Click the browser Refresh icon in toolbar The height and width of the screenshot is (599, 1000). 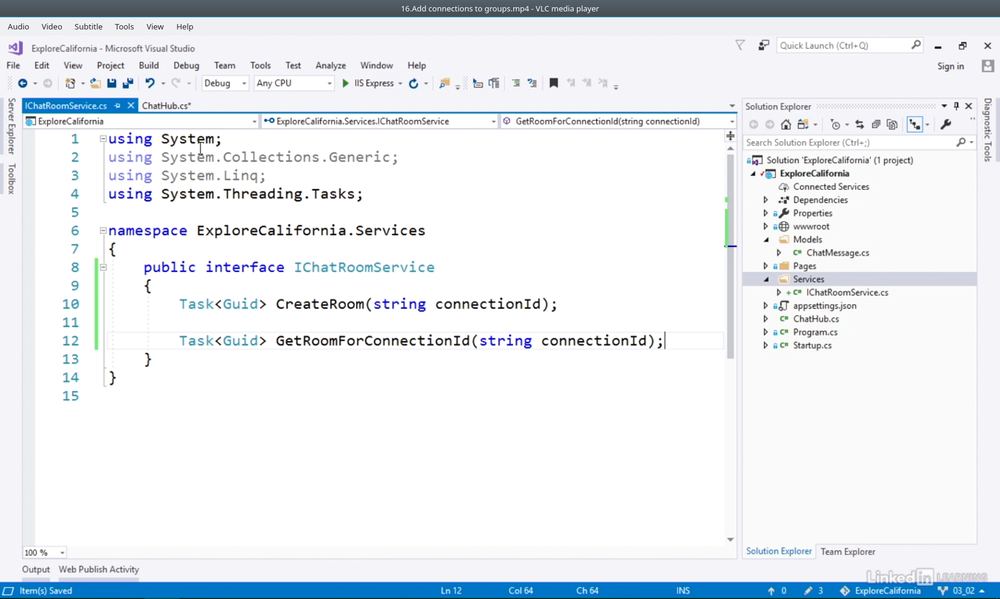[x=413, y=83]
